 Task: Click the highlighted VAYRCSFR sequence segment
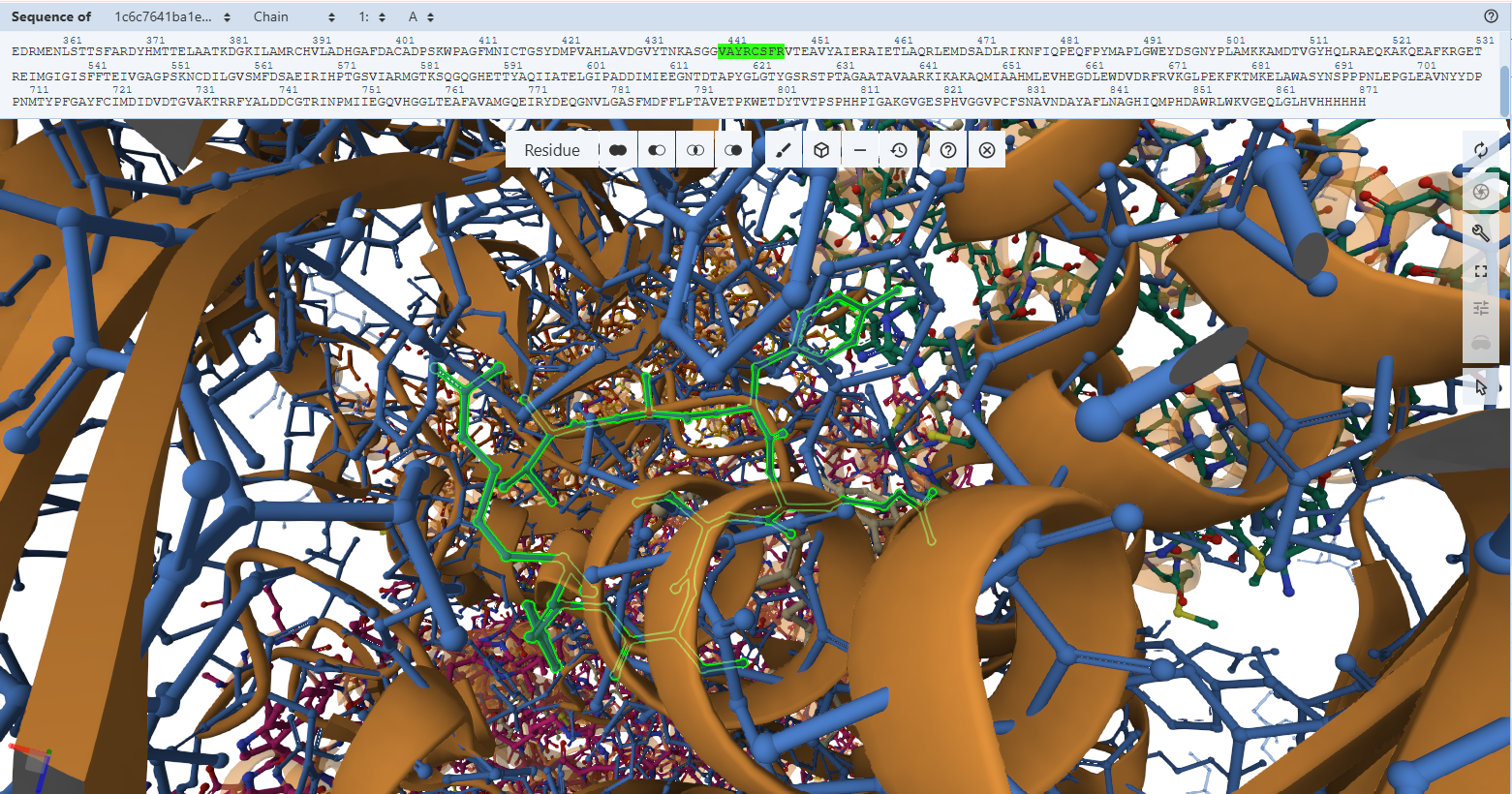751,51
